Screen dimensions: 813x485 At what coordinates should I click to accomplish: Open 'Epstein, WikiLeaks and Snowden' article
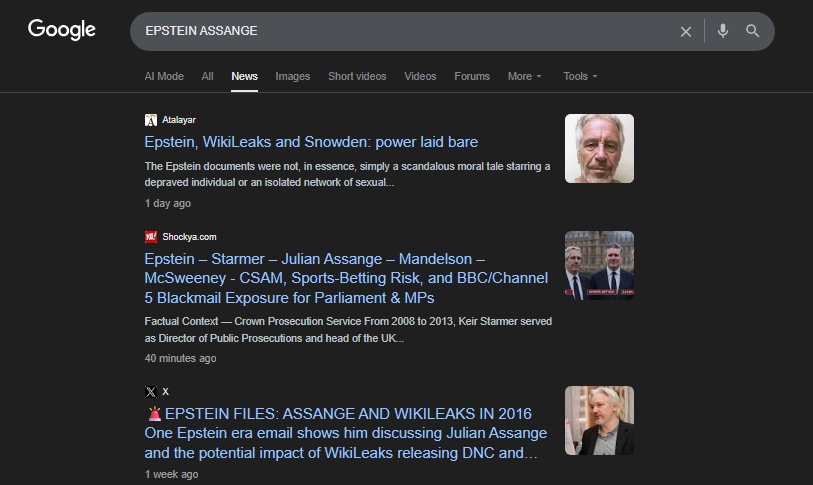[x=311, y=142]
